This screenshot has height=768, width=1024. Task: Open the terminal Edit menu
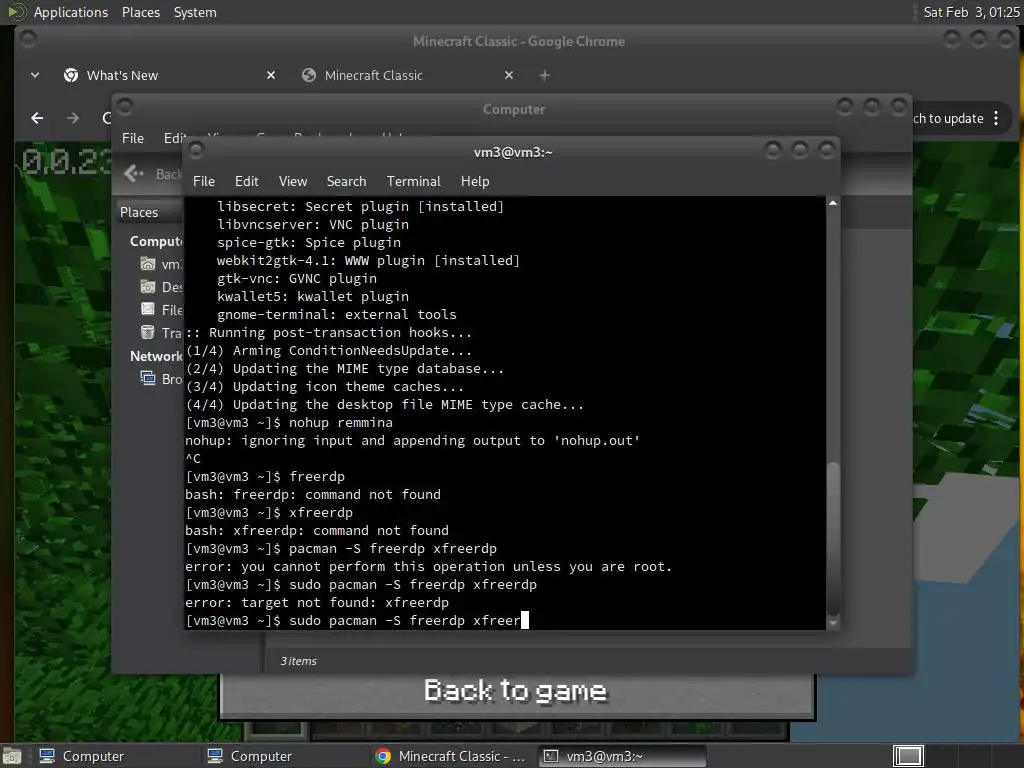[x=247, y=182]
